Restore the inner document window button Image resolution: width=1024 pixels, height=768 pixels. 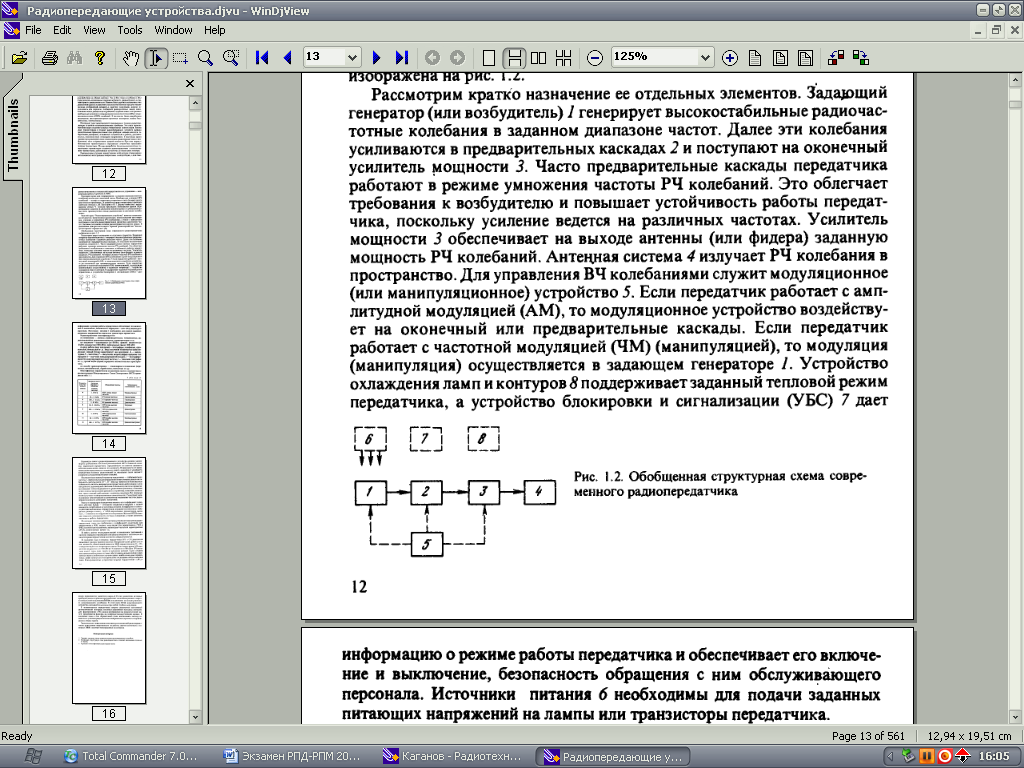click(996, 30)
